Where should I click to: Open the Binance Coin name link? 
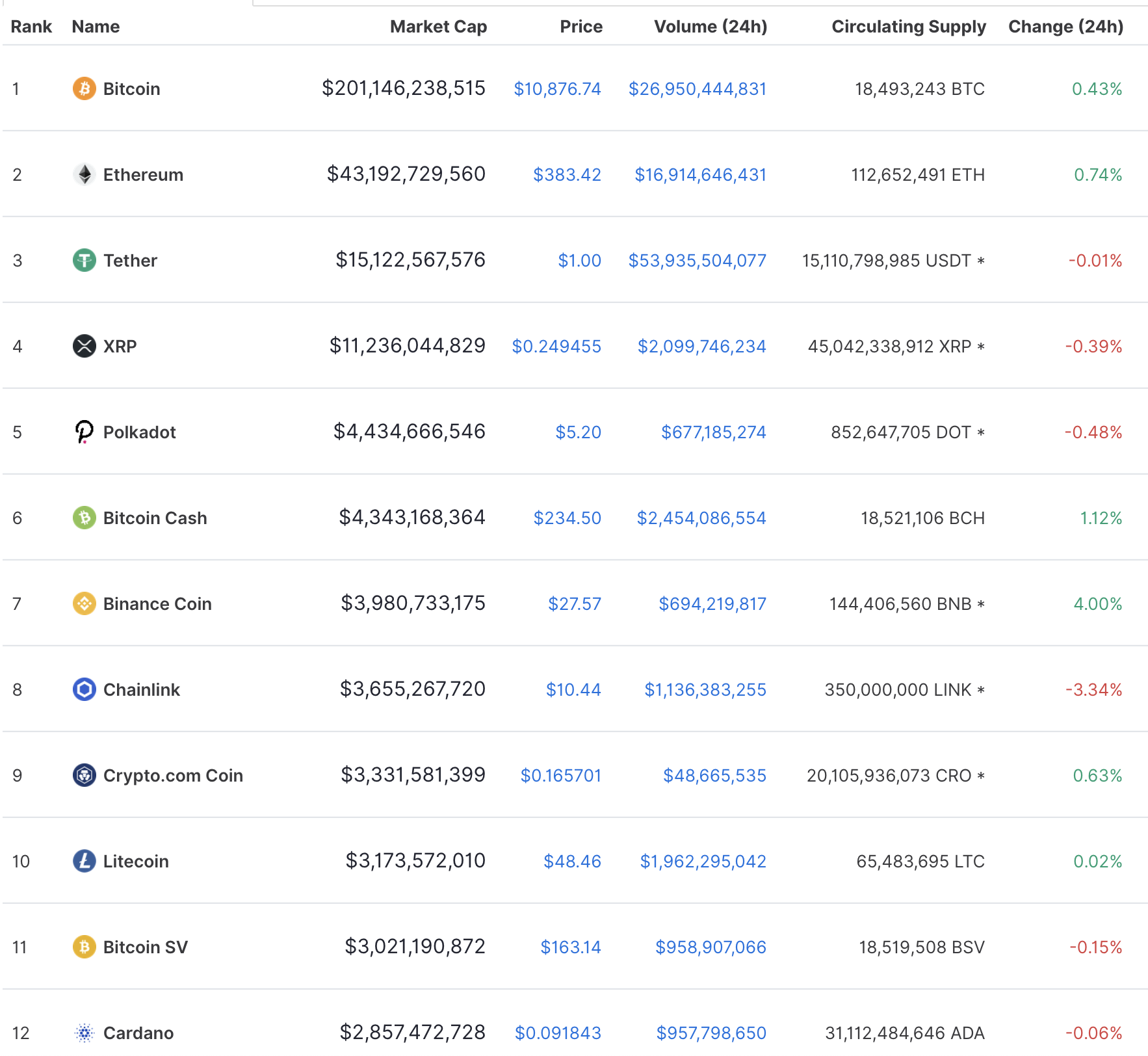[157, 604]
